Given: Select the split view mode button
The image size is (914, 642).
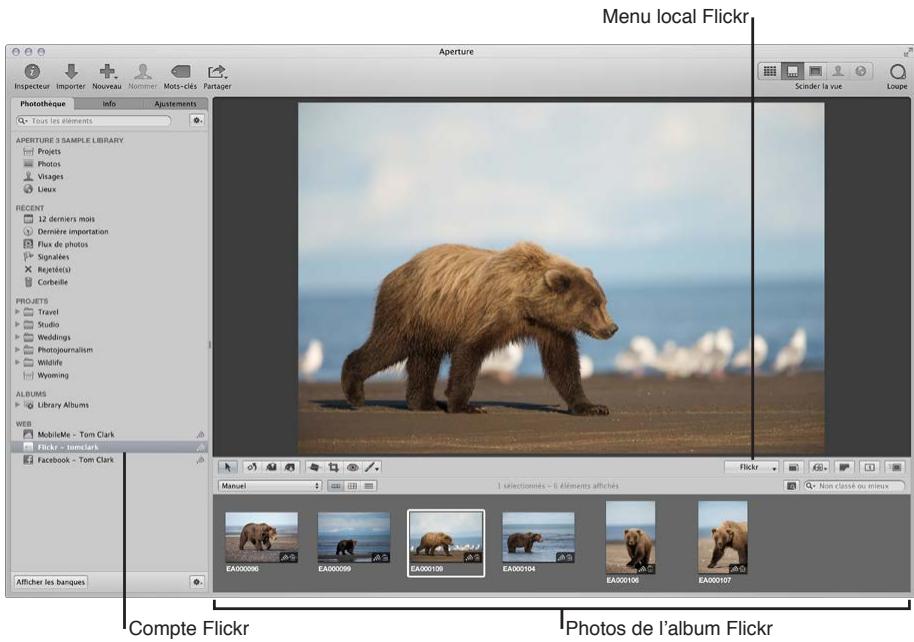Looking at the screenshot, I should click(792, 71).
